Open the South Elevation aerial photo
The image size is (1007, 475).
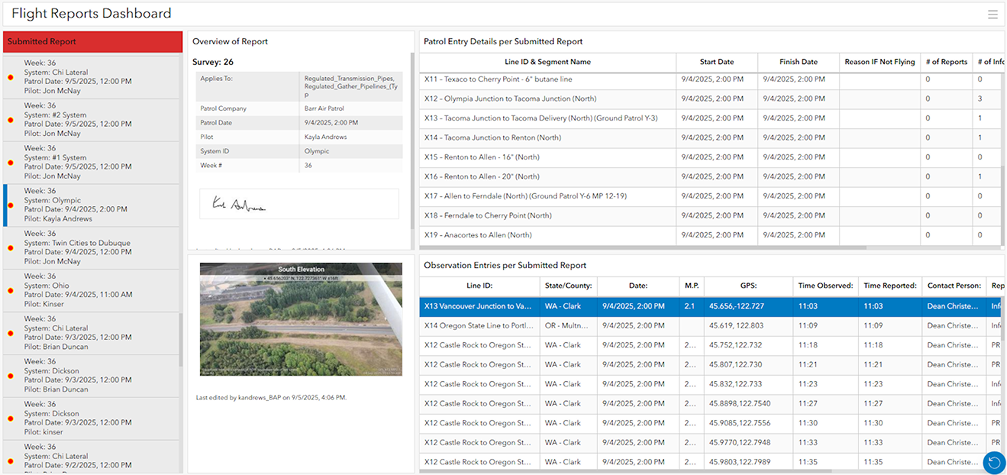pyautogui.click(x=301, y=319)
